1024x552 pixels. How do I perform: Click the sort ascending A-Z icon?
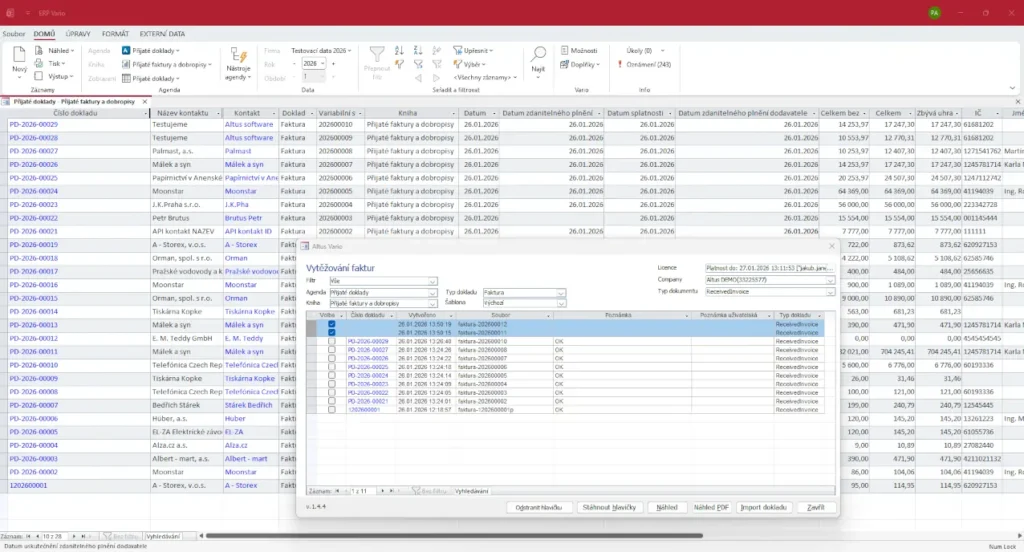[x=399, y=49]
